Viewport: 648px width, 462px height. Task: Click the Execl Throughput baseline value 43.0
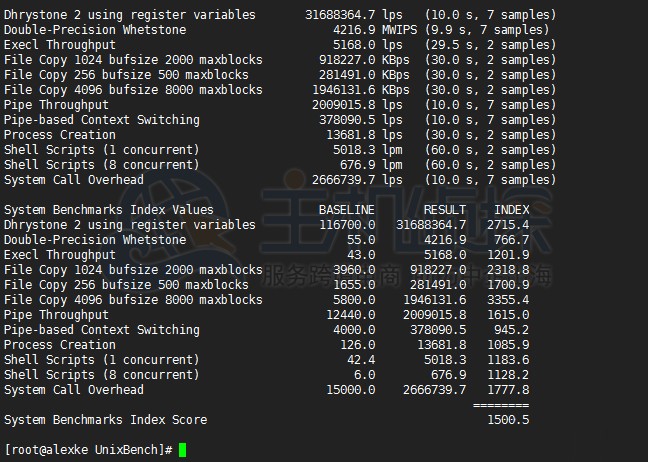(360, 255)
